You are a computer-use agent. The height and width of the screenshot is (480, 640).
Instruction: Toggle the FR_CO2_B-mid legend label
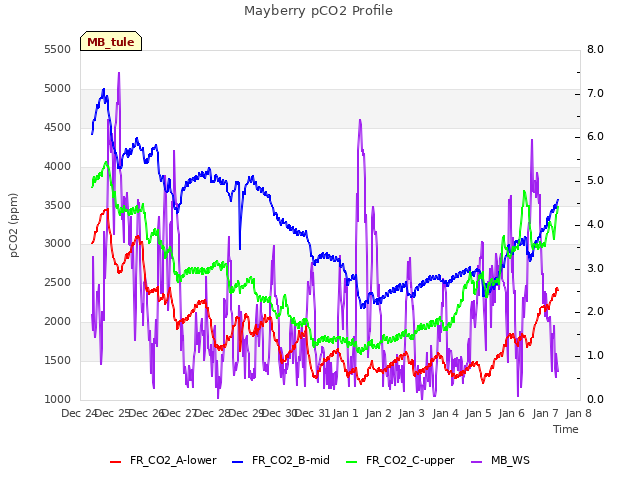click(x=291, y=460)
